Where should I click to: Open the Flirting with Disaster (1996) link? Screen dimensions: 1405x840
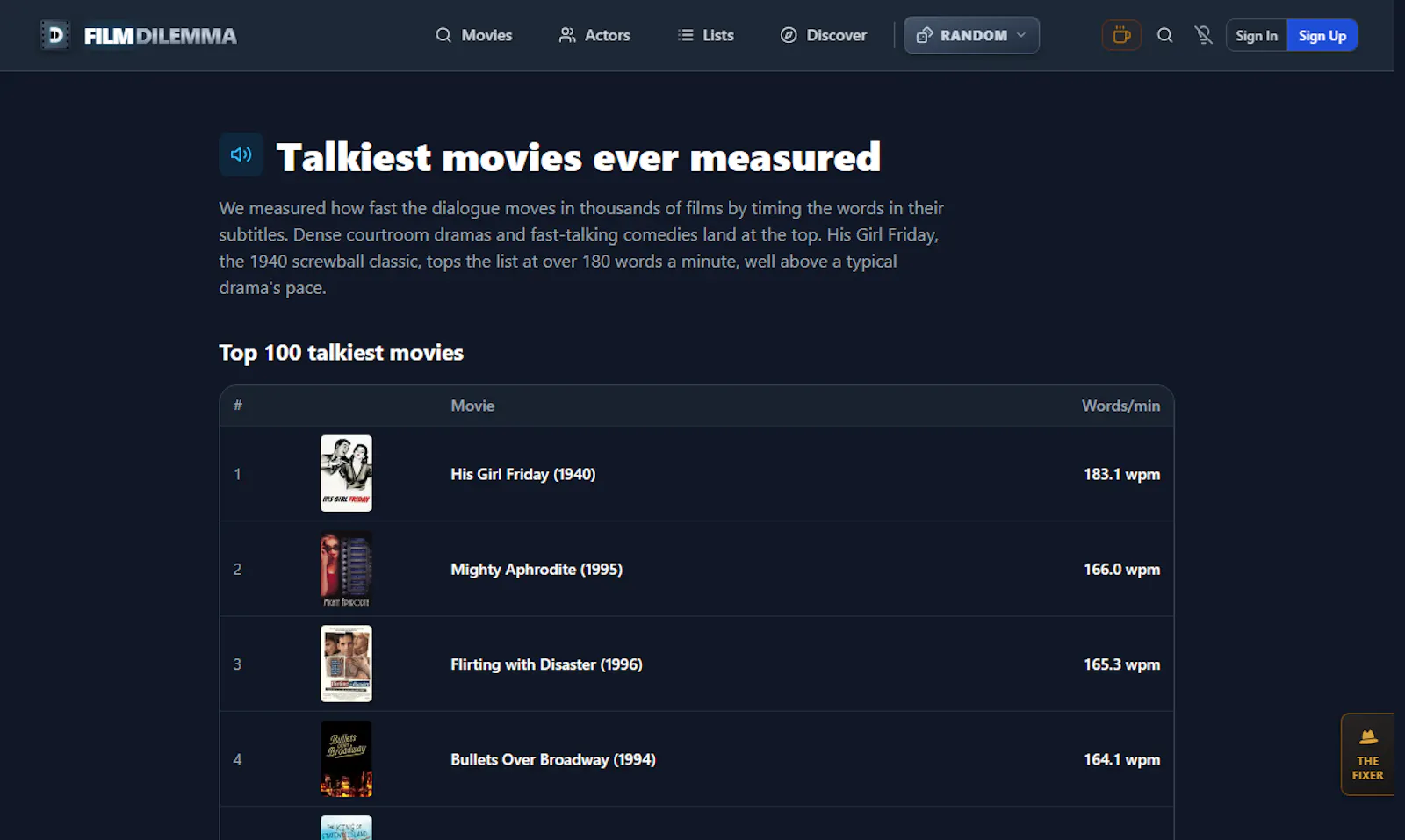(546, 664)
